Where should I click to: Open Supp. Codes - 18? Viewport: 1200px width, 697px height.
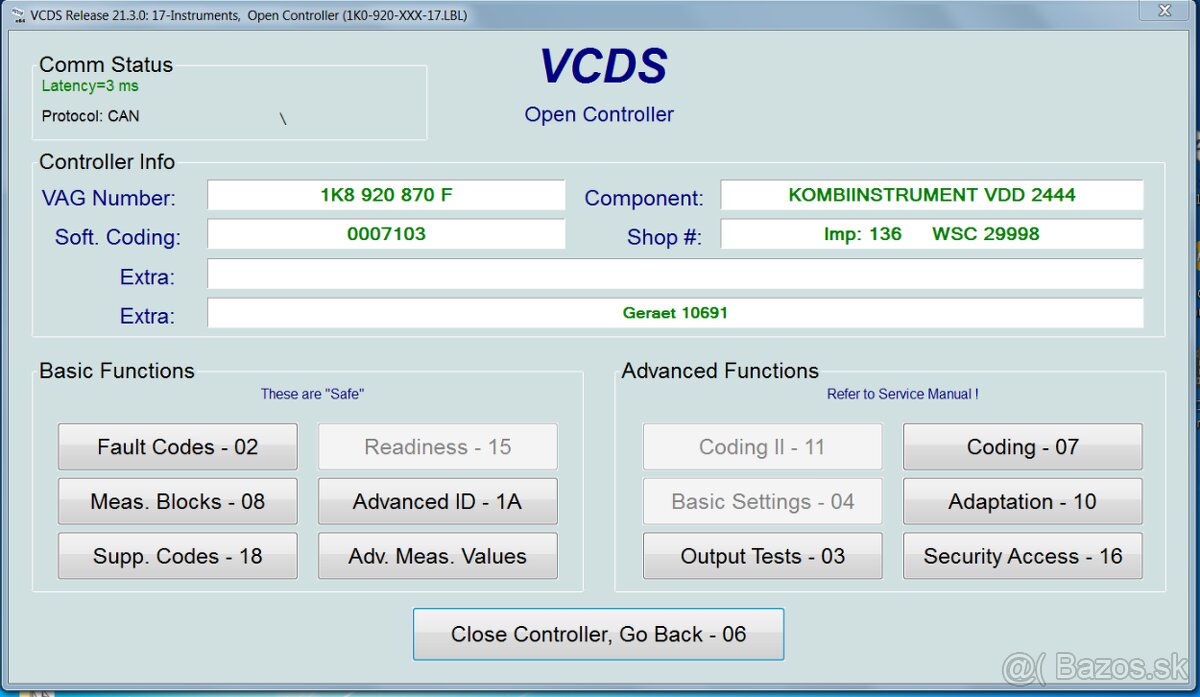177,556
